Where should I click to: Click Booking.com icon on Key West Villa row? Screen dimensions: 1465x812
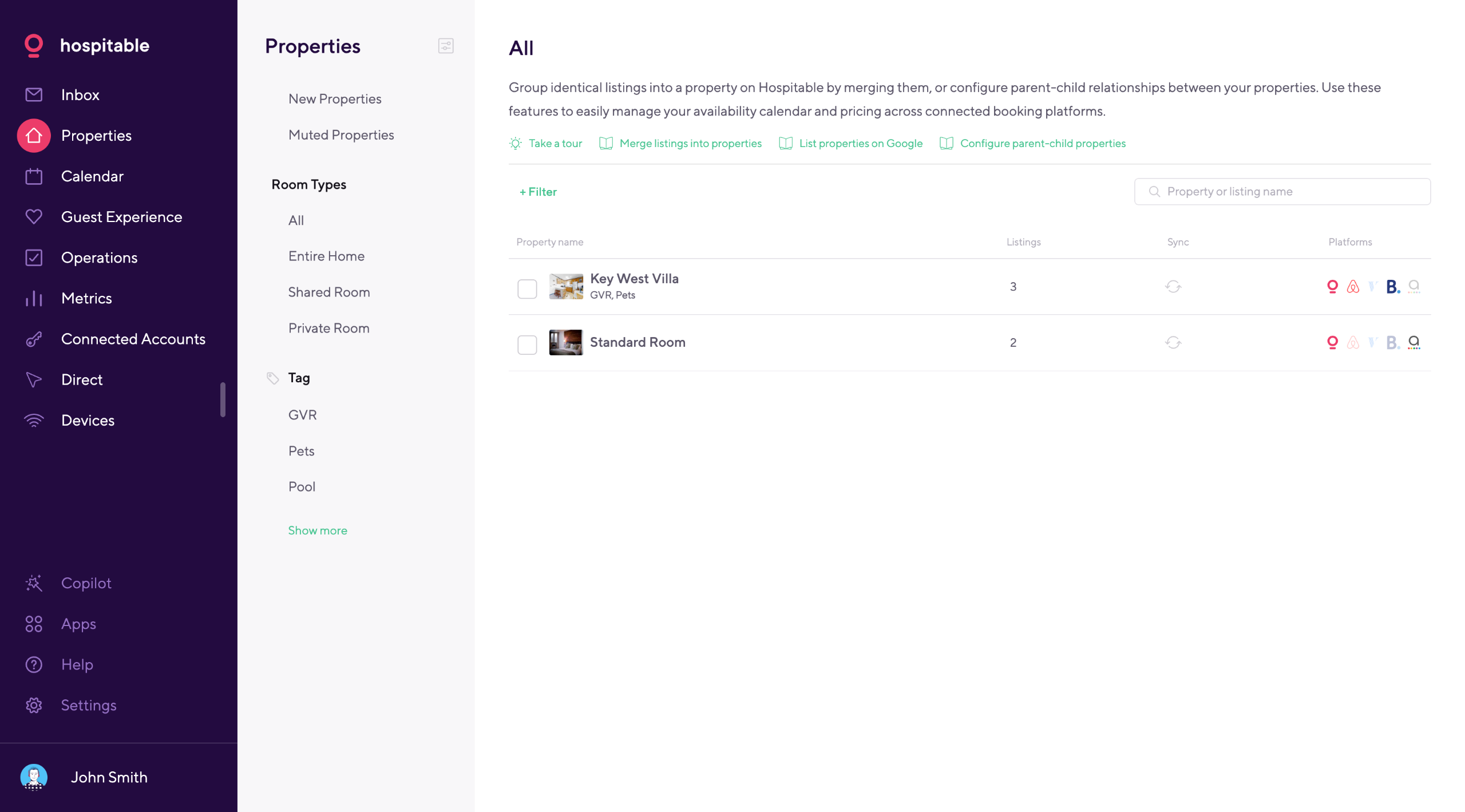1393,287
